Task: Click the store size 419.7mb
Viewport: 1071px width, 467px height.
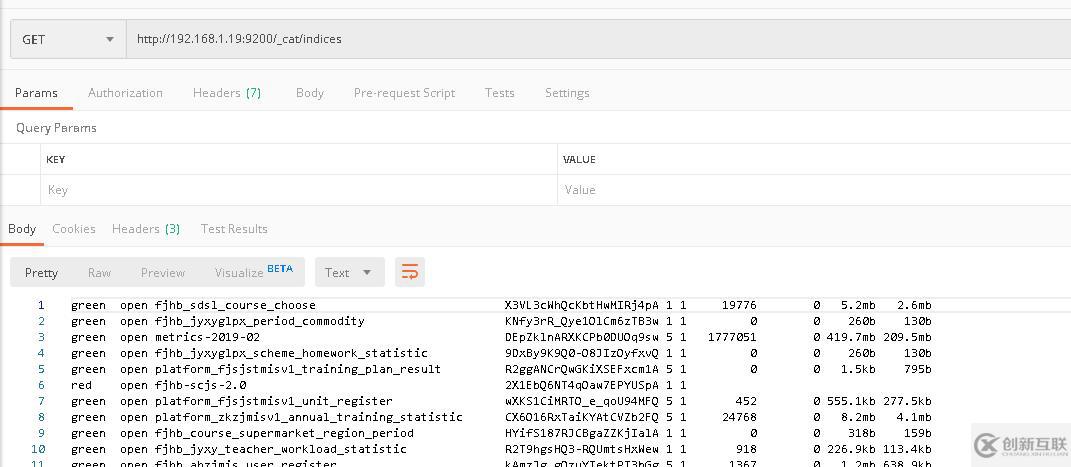Action: pyautogui.click(x=850, y=337)
